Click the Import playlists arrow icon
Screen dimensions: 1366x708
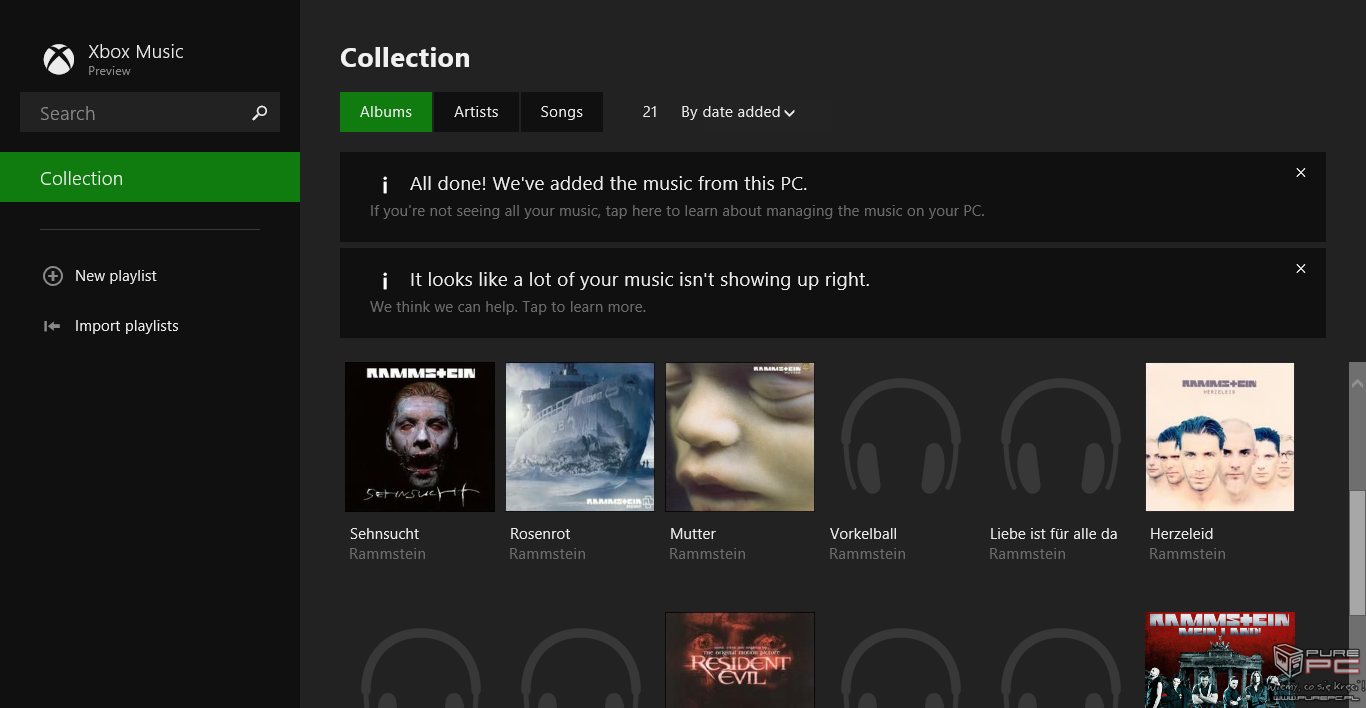tap(52, 326)
